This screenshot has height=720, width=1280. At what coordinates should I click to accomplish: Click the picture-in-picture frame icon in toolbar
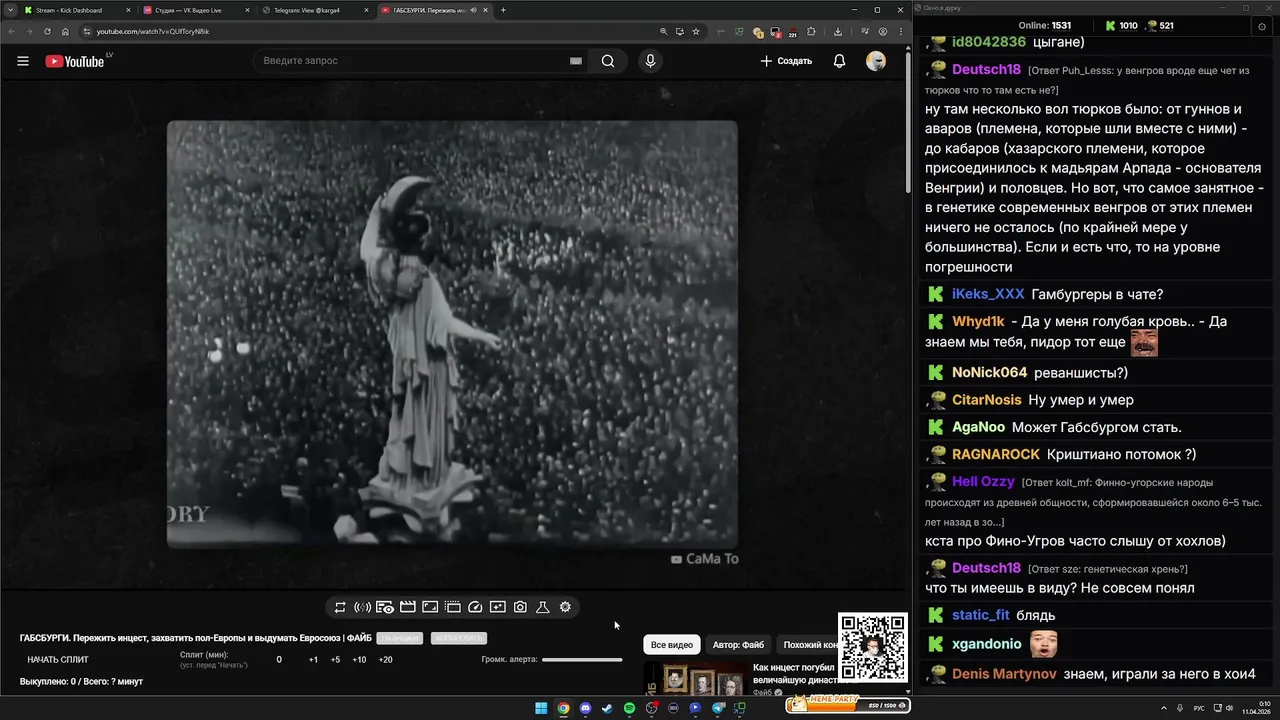pos(430,607)
